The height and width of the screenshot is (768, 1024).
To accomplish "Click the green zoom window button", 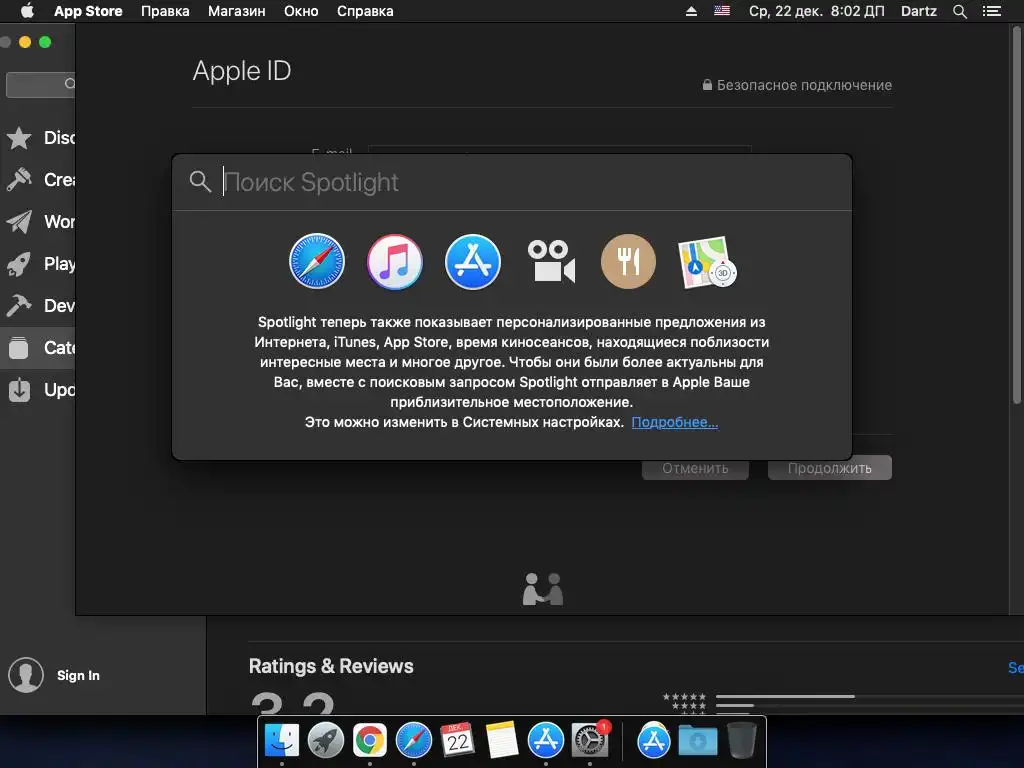I will pyautogui.click(x=45, y=42).
